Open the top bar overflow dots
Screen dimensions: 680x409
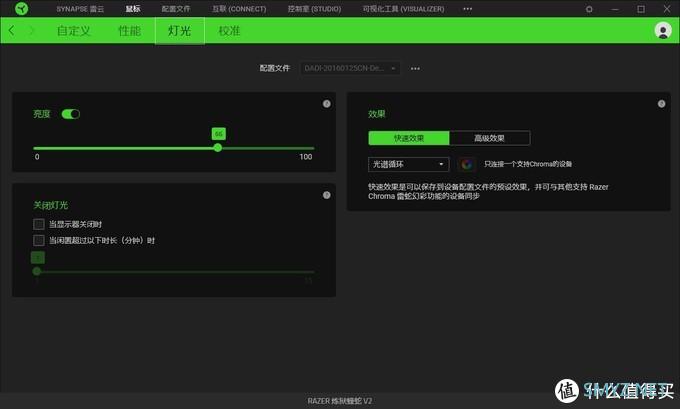pos(468,9)
